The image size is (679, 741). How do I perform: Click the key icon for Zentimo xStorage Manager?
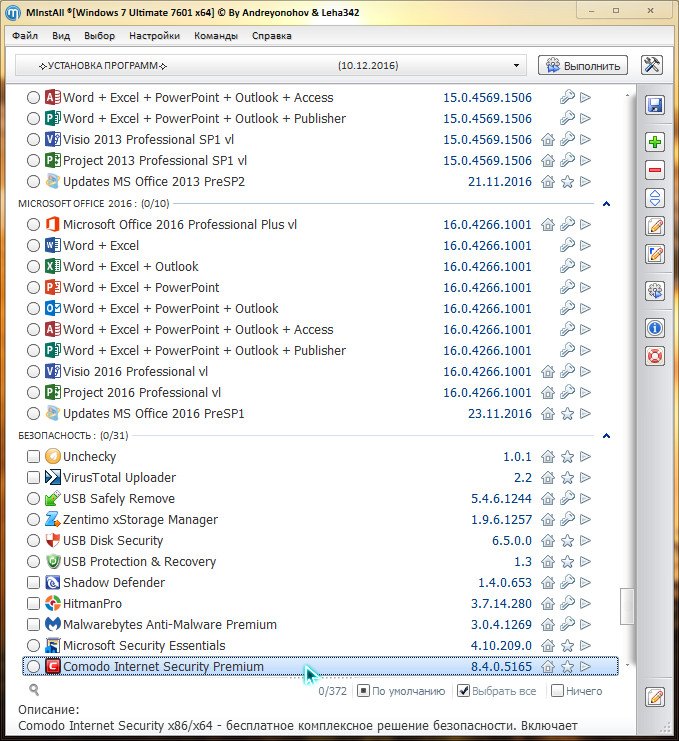567,519
